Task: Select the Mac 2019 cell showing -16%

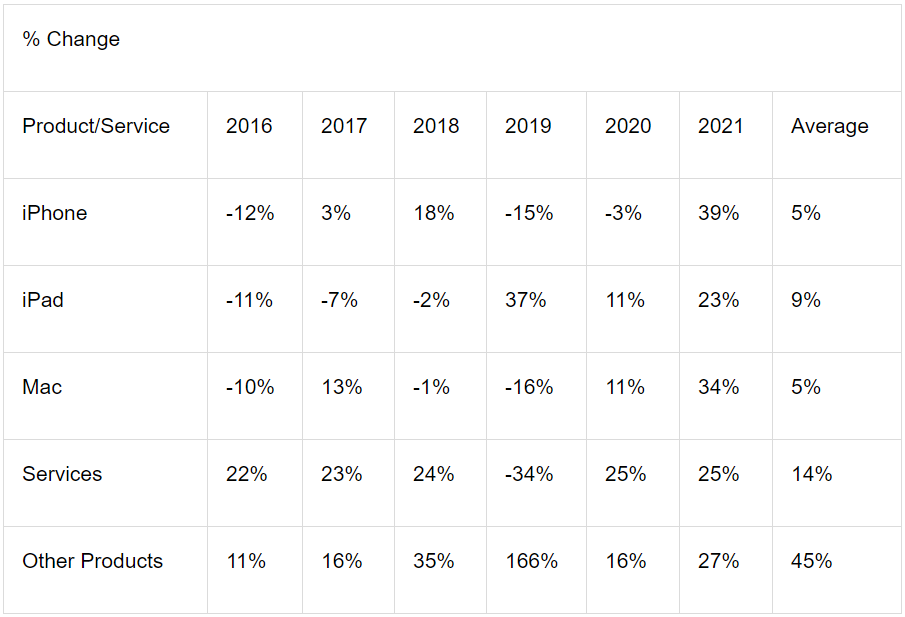Action: [x=529, y=387]
